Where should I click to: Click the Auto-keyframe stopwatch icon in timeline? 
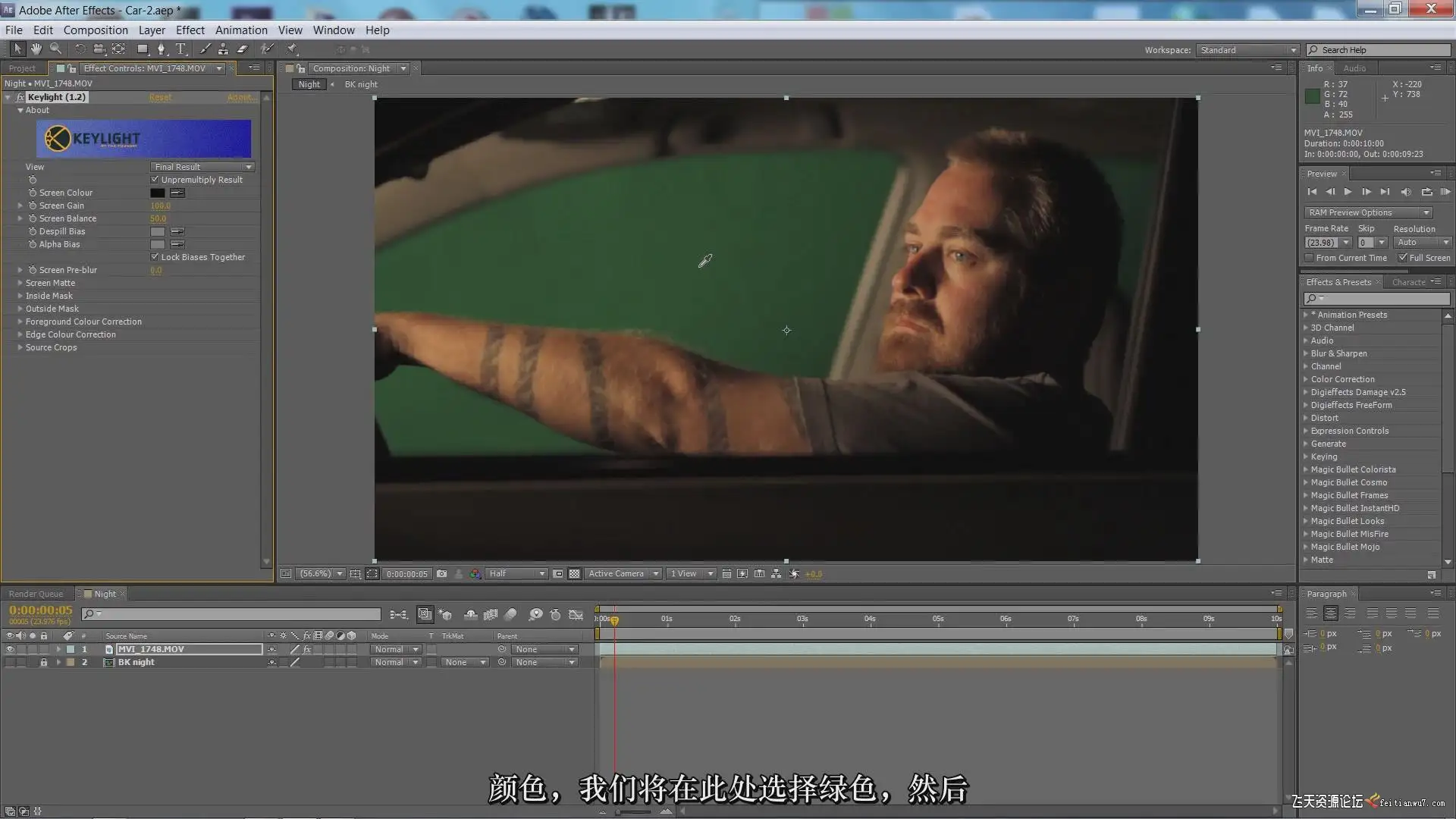point(555,614)
